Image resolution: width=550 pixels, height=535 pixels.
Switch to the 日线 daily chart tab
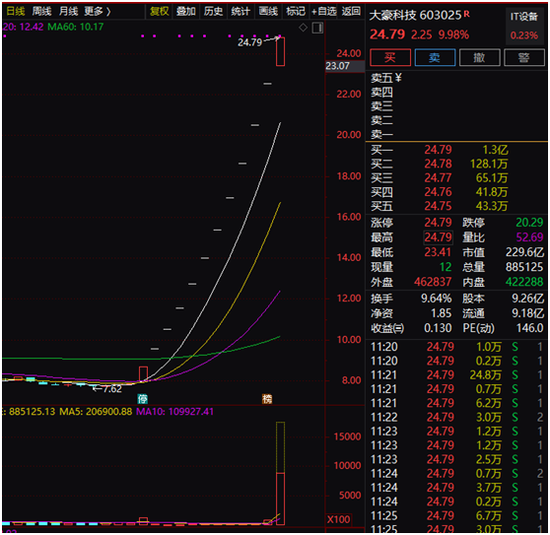[16, 12]
